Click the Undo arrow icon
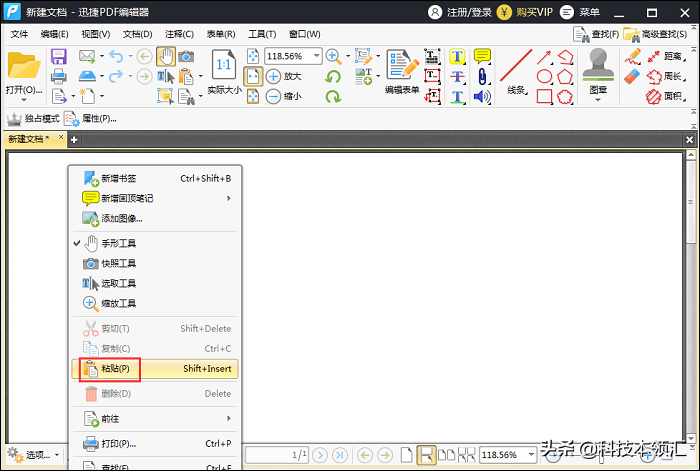Image resolution: width=700 pixels, height=471 pixels. (x=116, y=57)
